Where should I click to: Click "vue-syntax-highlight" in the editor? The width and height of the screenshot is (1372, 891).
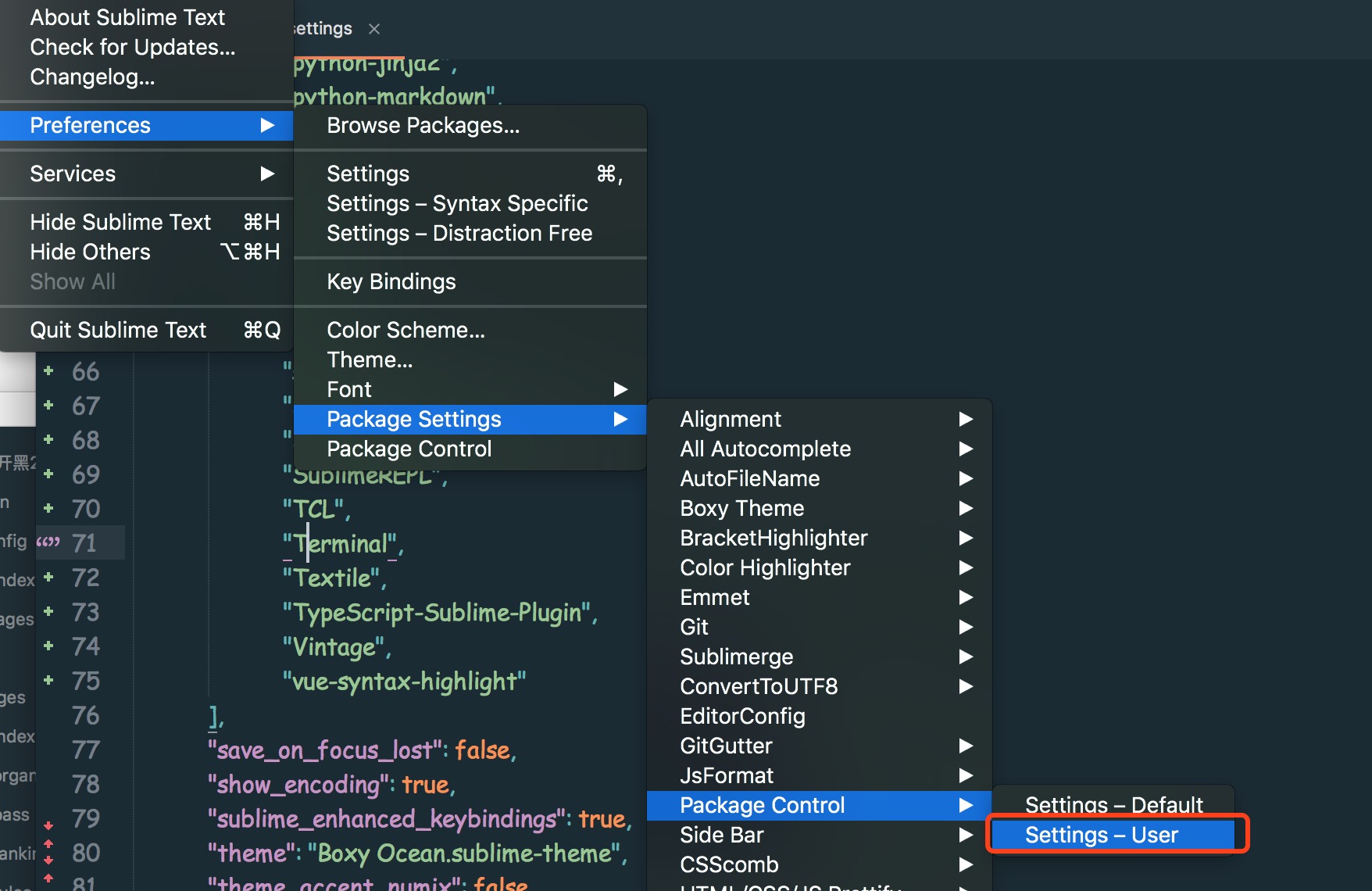pyautogui.click(x=405, y=682)
